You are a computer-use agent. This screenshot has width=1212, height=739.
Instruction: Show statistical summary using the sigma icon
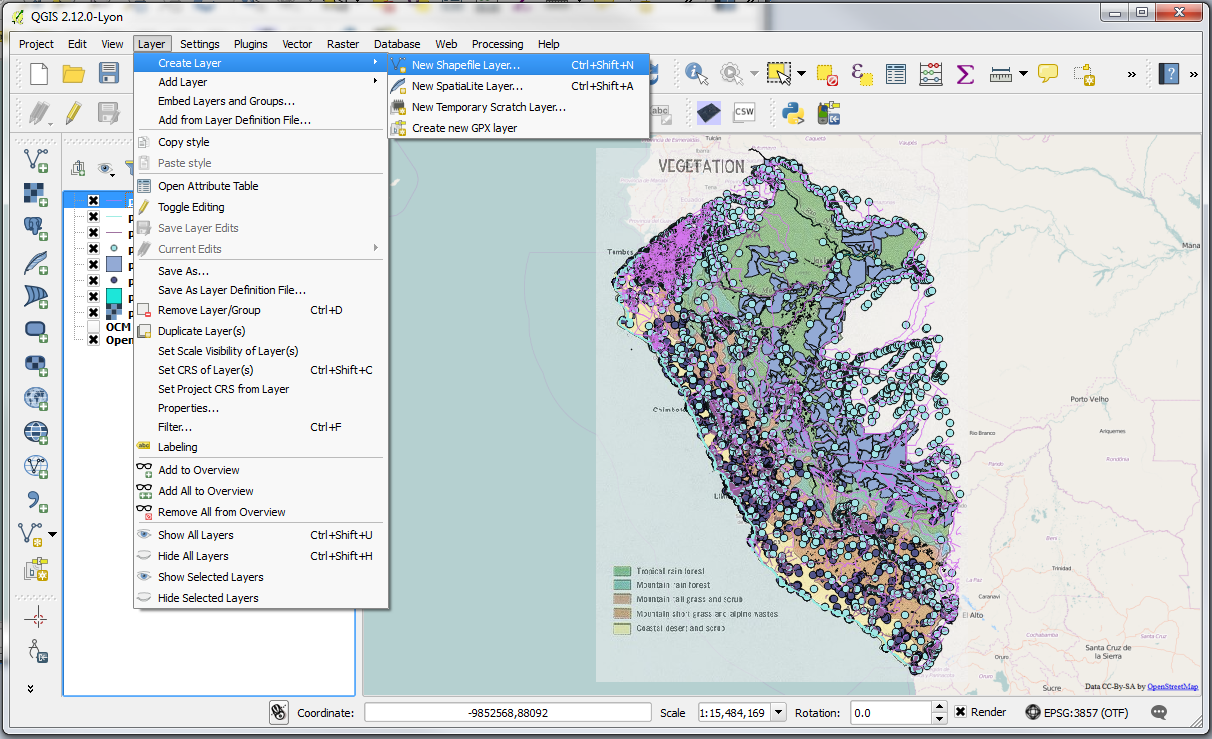point(965,74)
